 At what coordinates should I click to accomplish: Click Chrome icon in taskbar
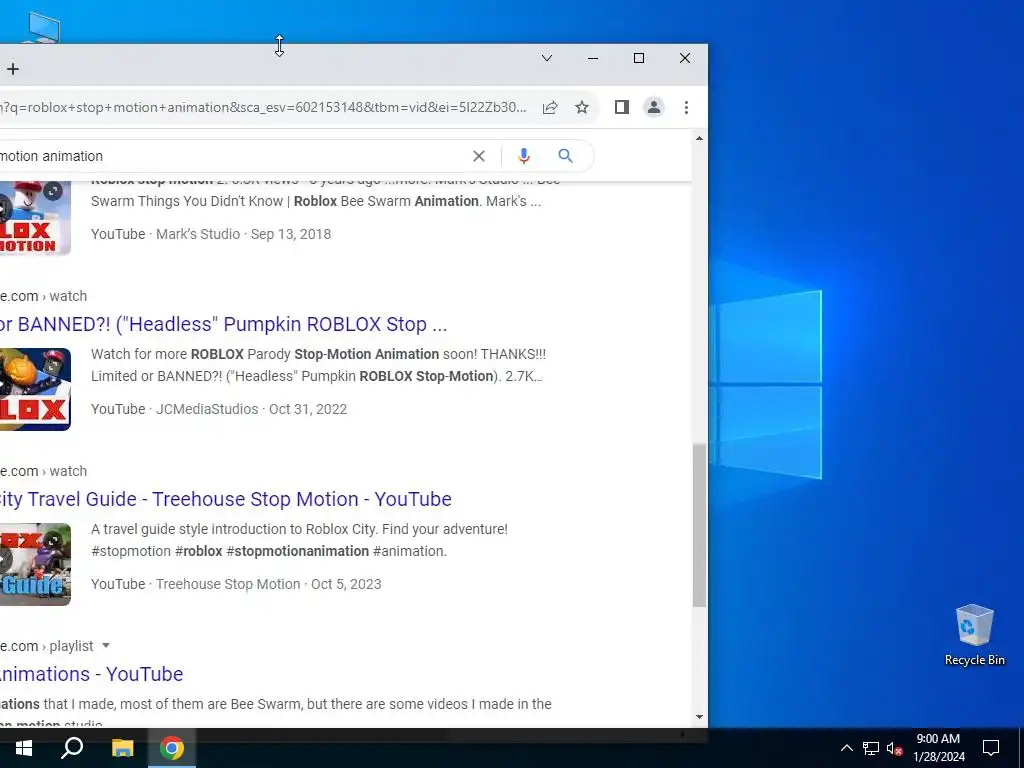tap(172, 748)
